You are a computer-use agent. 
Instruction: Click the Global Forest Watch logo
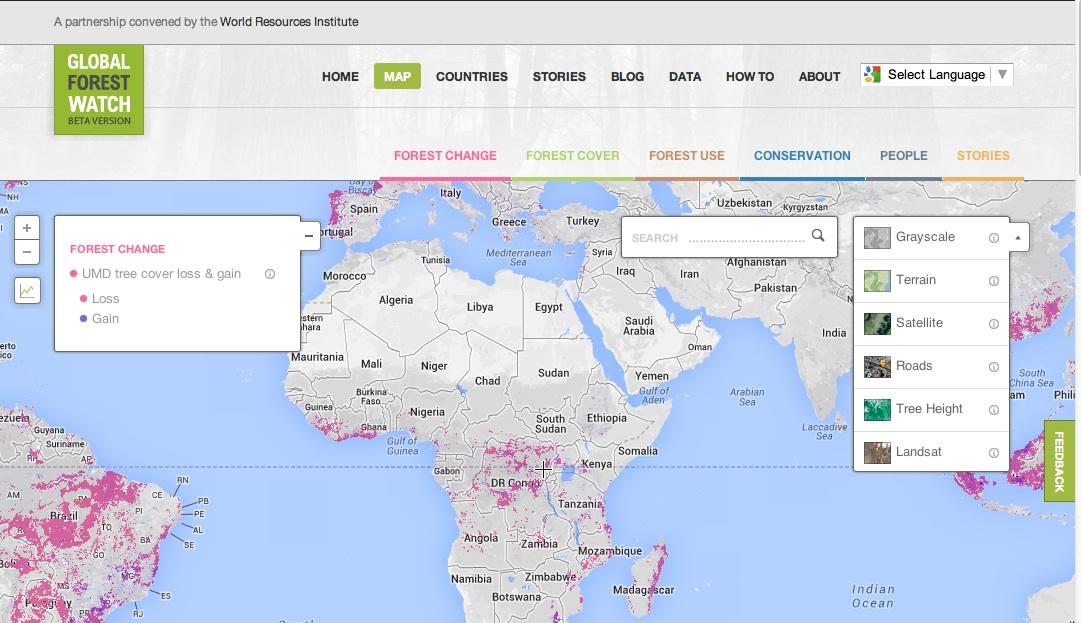[99, 90]
